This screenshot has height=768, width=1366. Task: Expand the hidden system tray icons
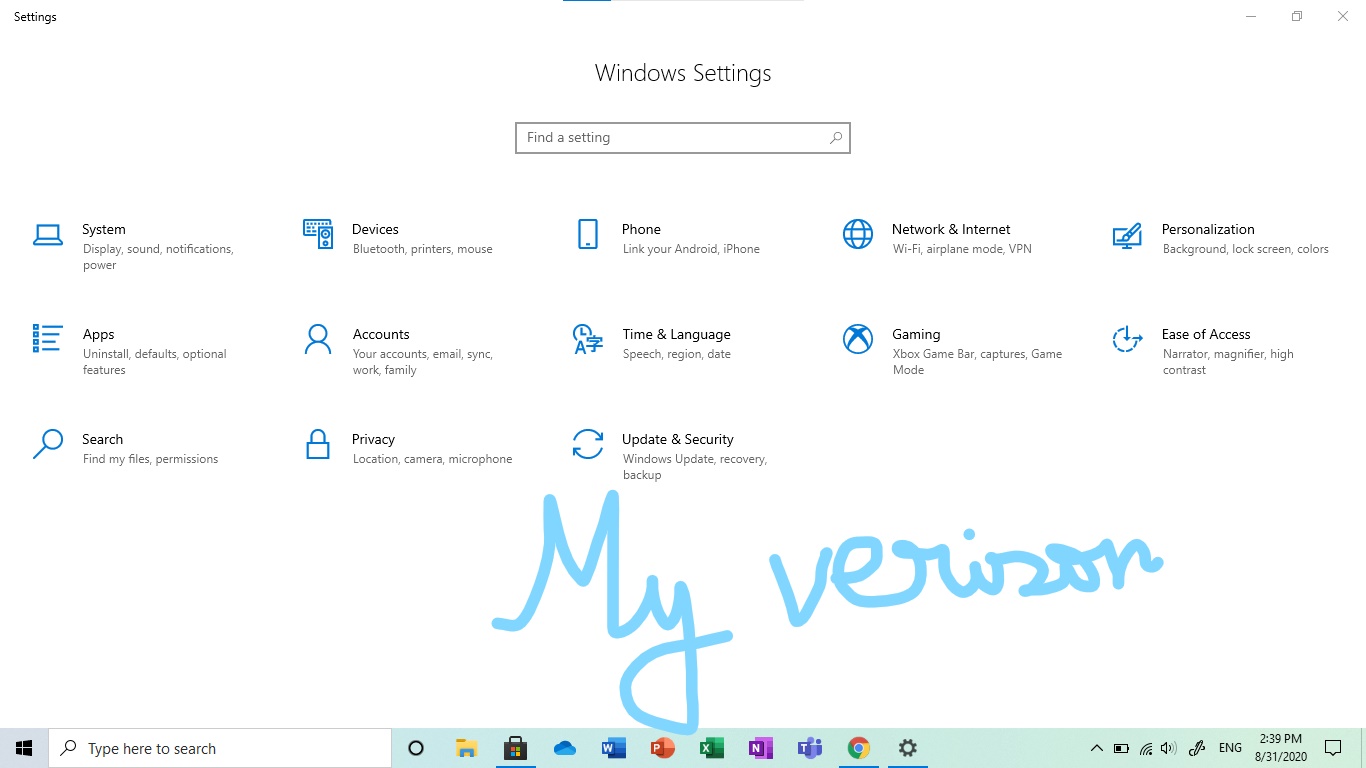pyautogui.click(x=1096, y=748)
